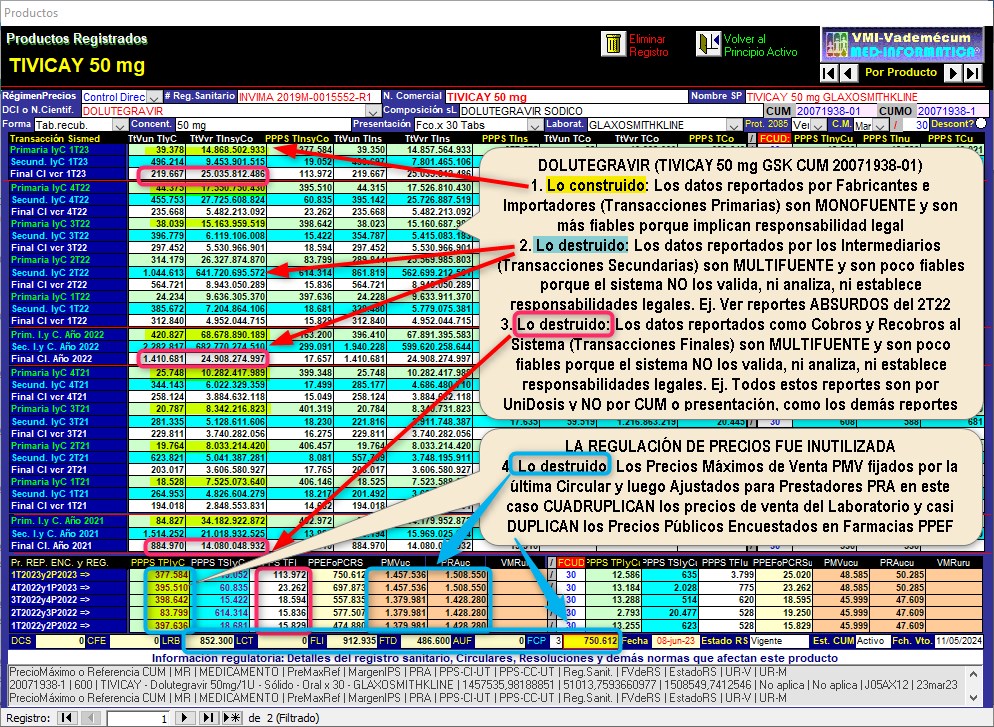The width and height of the screenshot is (994, 727).
Task: Click the record number field in navigator
Action: click(x=138, y=718)
